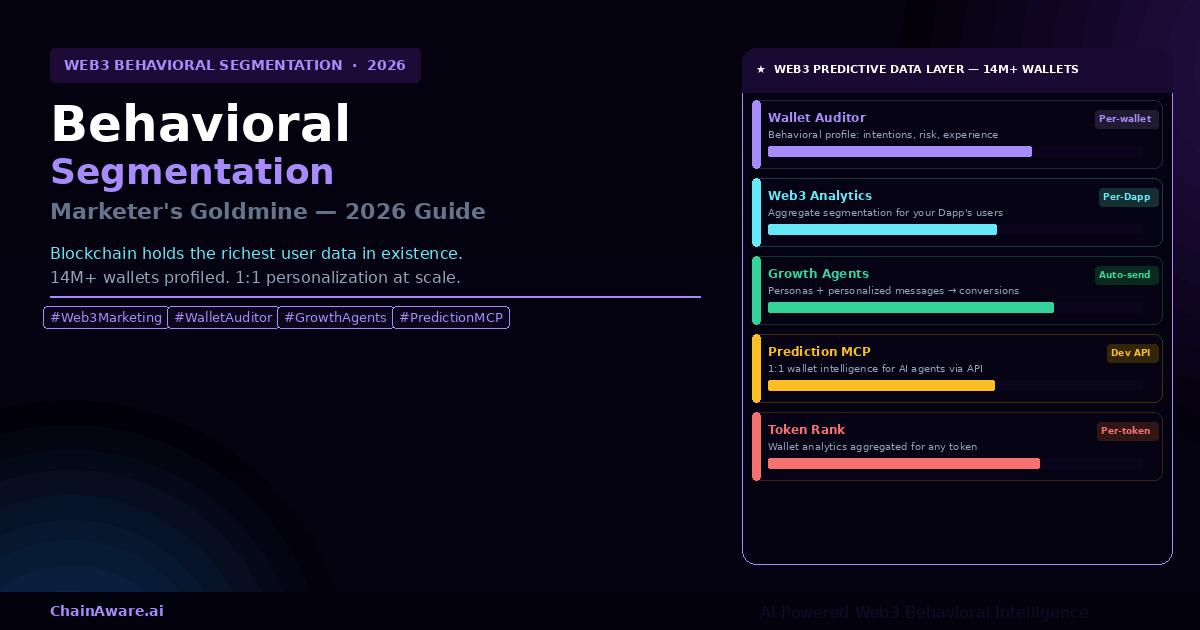Toggle the Auto-send badge on Growth Agents
1200x630 pixels.
pos(1125,275)
